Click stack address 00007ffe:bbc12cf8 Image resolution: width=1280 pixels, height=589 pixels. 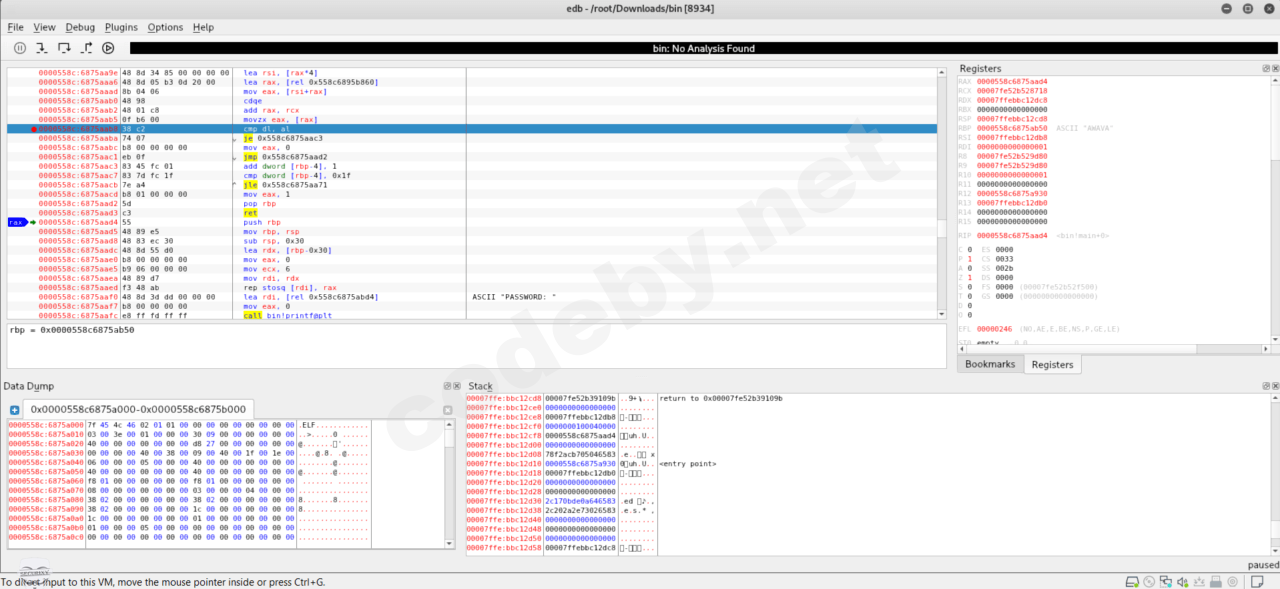coord(504,436)
